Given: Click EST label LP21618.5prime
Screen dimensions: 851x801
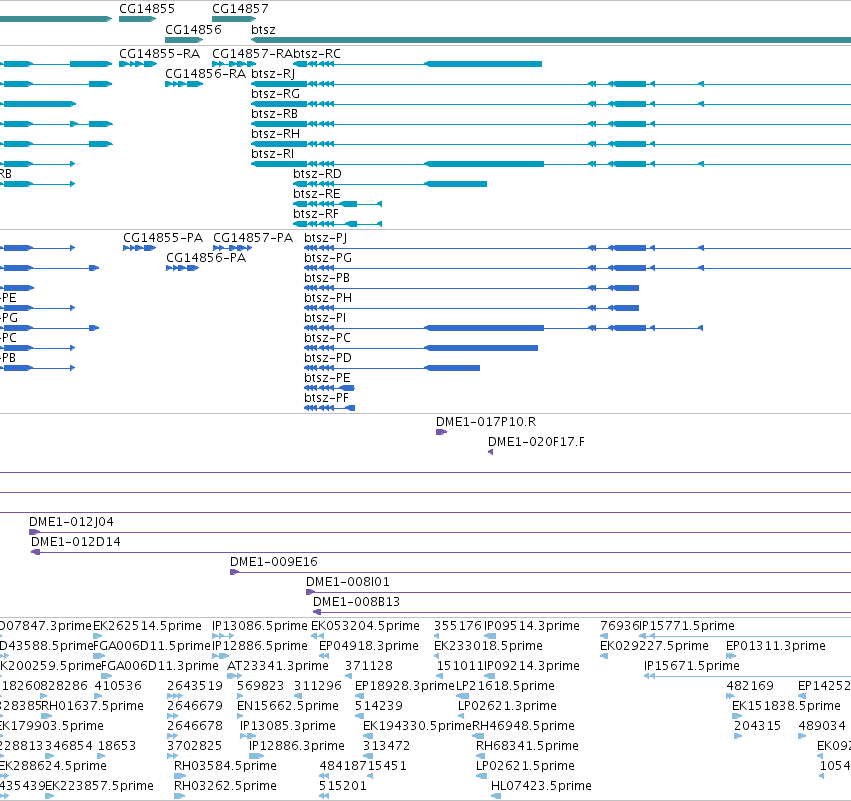Looking at the screenshot, I should [x=505, y=686].
